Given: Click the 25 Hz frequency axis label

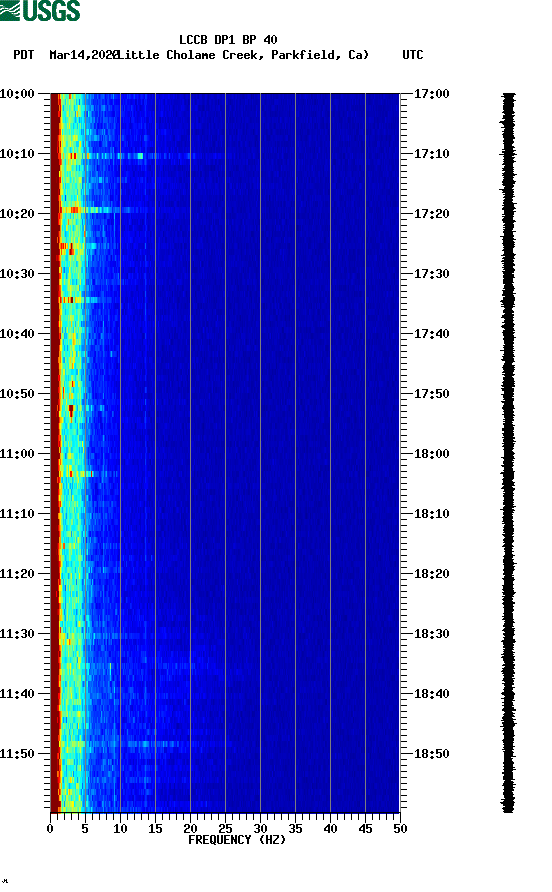Looking at the screenshot, I should tap(225, 829).
